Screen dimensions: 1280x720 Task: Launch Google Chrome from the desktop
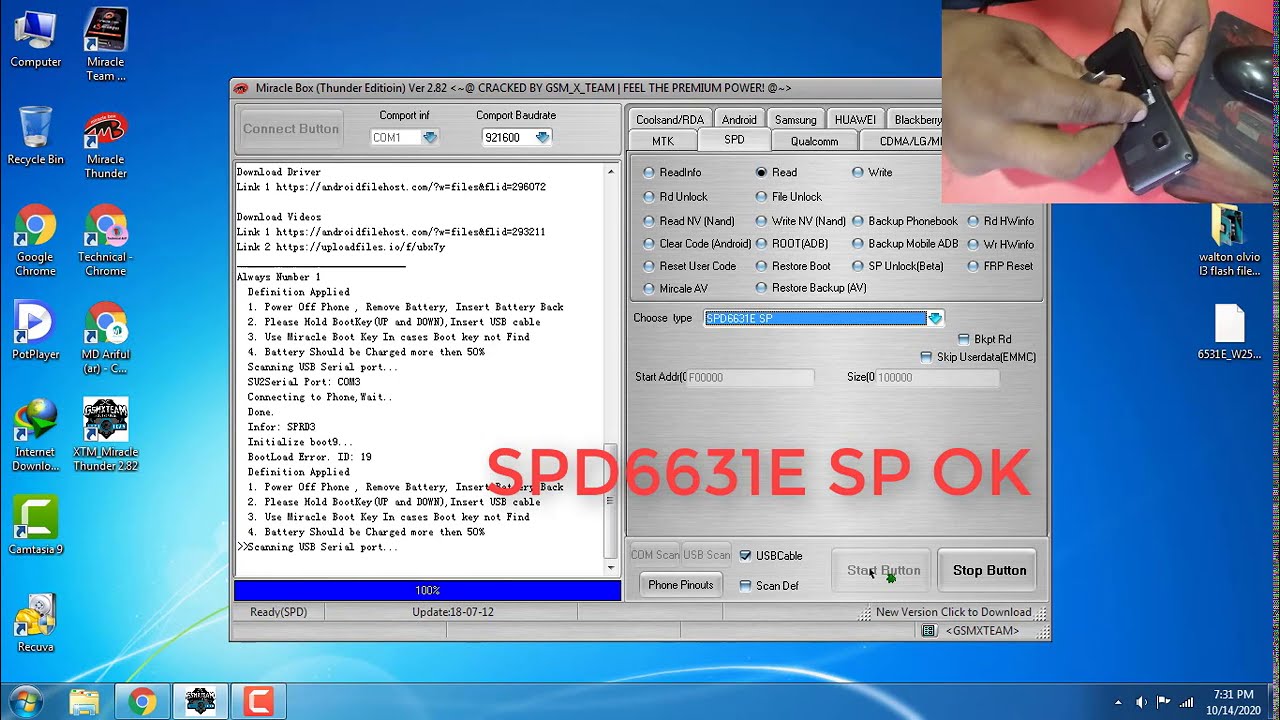tap(35, 240)
